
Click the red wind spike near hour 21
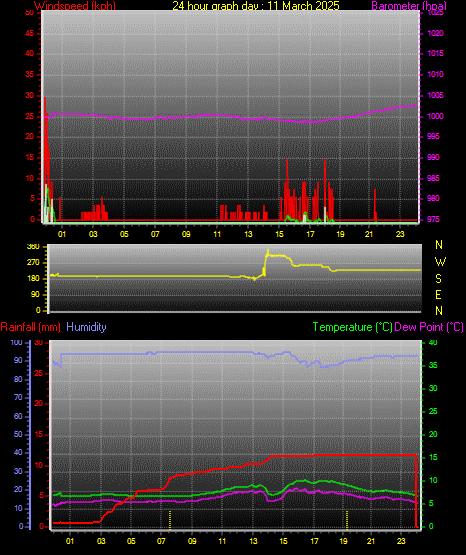375,205
